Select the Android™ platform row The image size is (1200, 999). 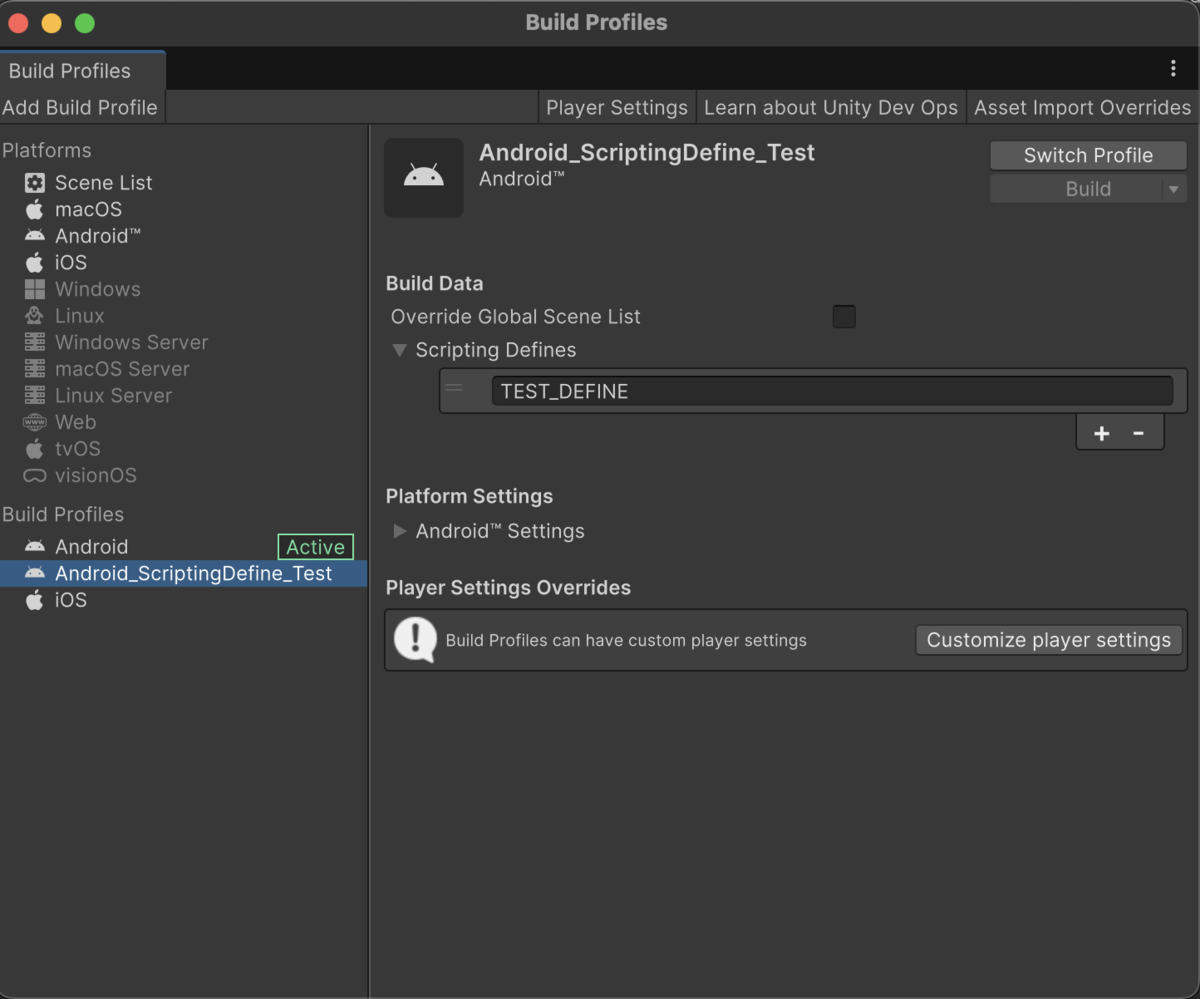pyautogui.click(x=184, y=236)
